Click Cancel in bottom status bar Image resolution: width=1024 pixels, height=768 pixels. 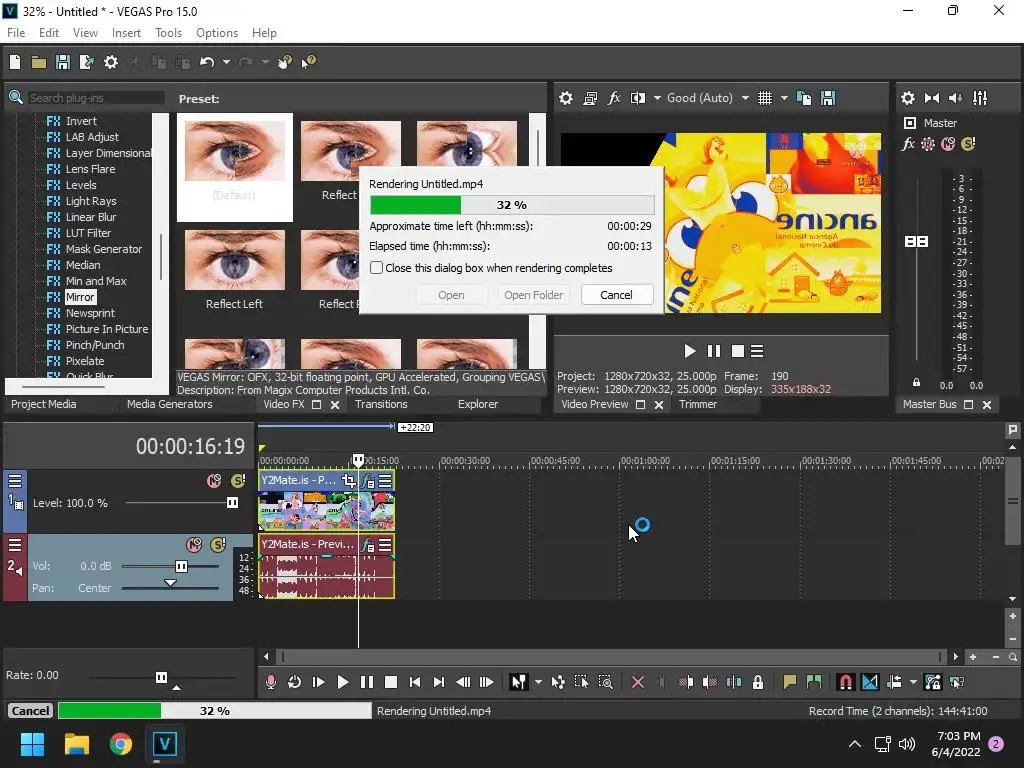click(x=30, y=711)
